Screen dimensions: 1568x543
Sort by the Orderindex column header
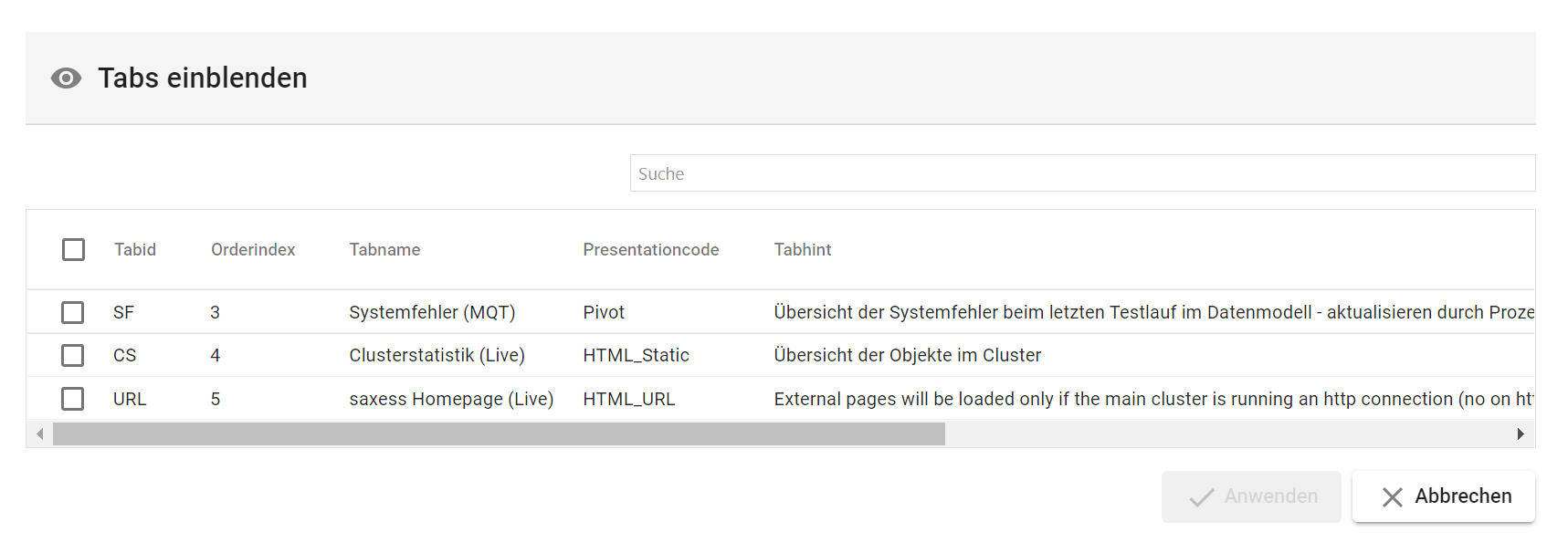[253, 250]
